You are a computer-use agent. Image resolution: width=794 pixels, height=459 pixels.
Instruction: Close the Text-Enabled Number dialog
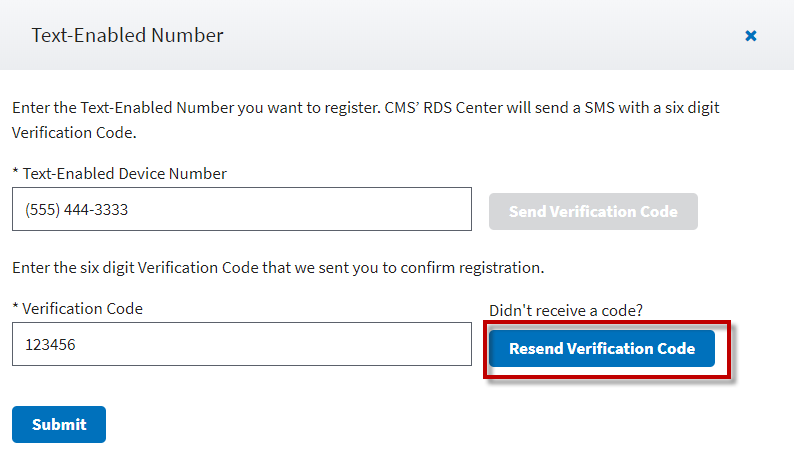click(751, 35)
